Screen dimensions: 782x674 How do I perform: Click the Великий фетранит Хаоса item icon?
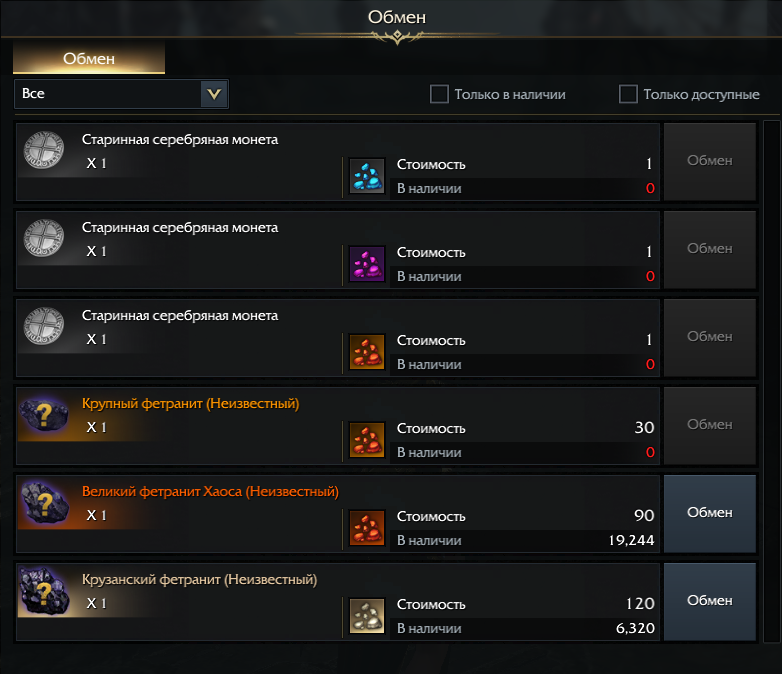coord(43,504)
